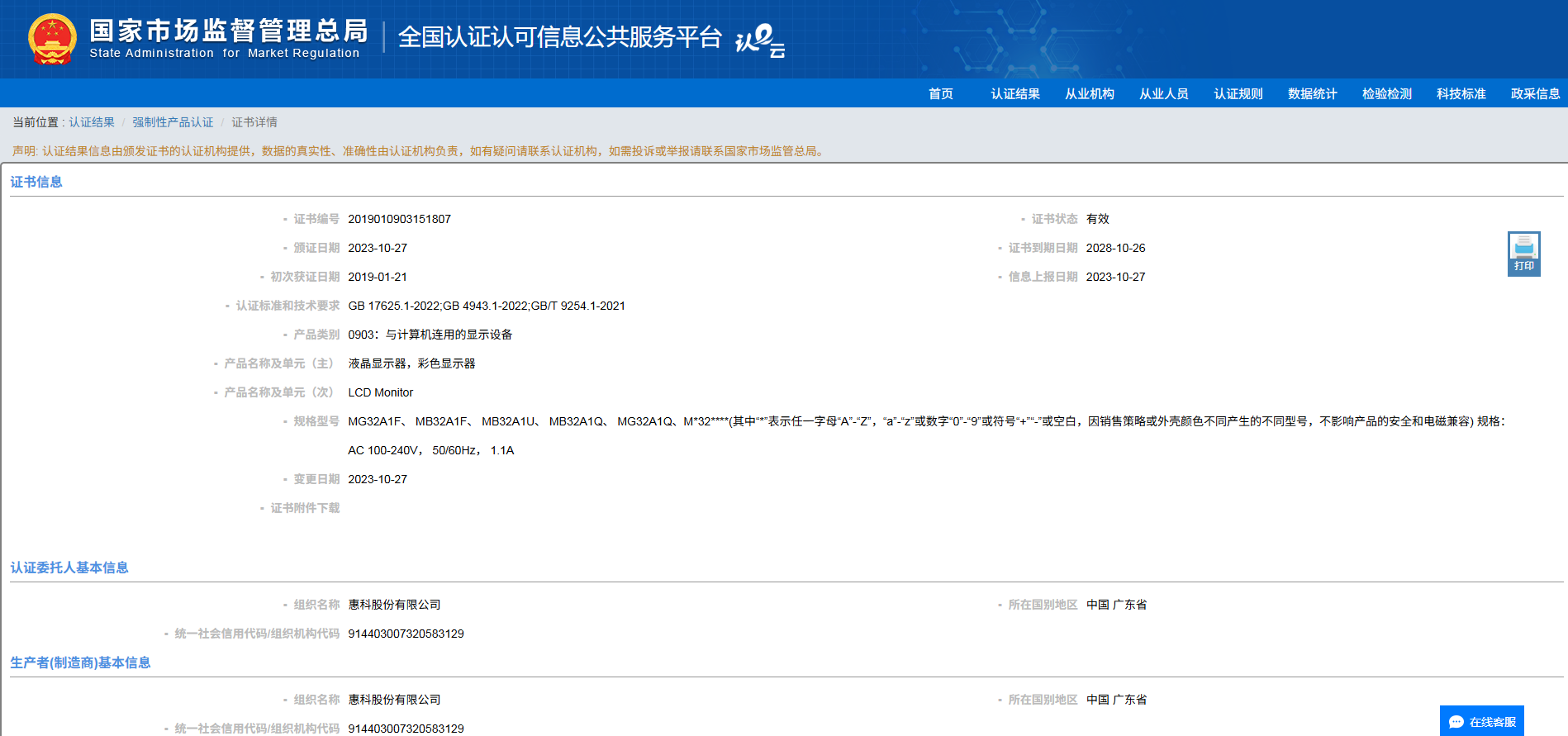This screenshot has height=736, width=1568.
Task: Go to 检验检测 menu item
Action: [x=1387, y=93]
